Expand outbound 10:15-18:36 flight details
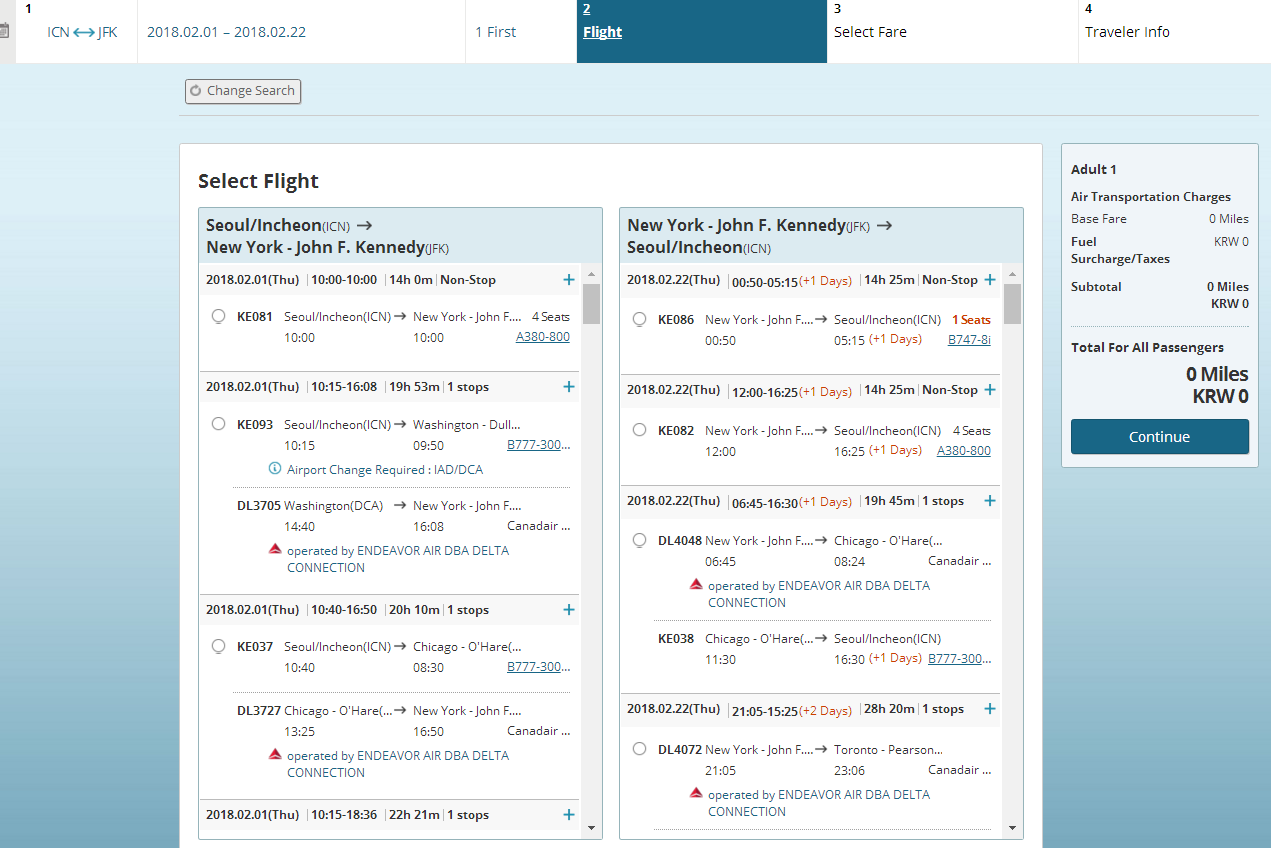 tap(569, 815)
